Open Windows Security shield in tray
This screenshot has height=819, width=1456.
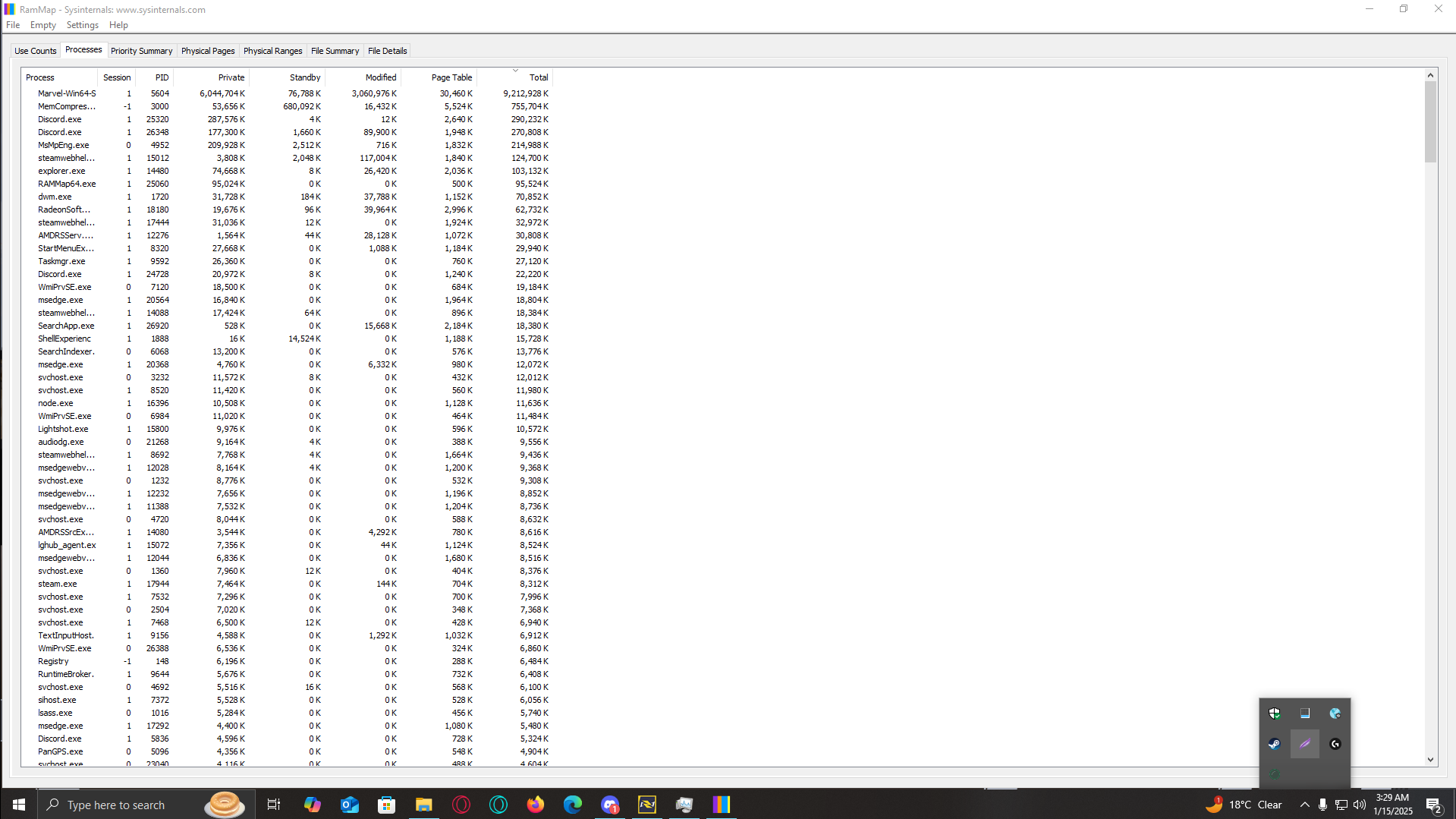coord(1275,713)
